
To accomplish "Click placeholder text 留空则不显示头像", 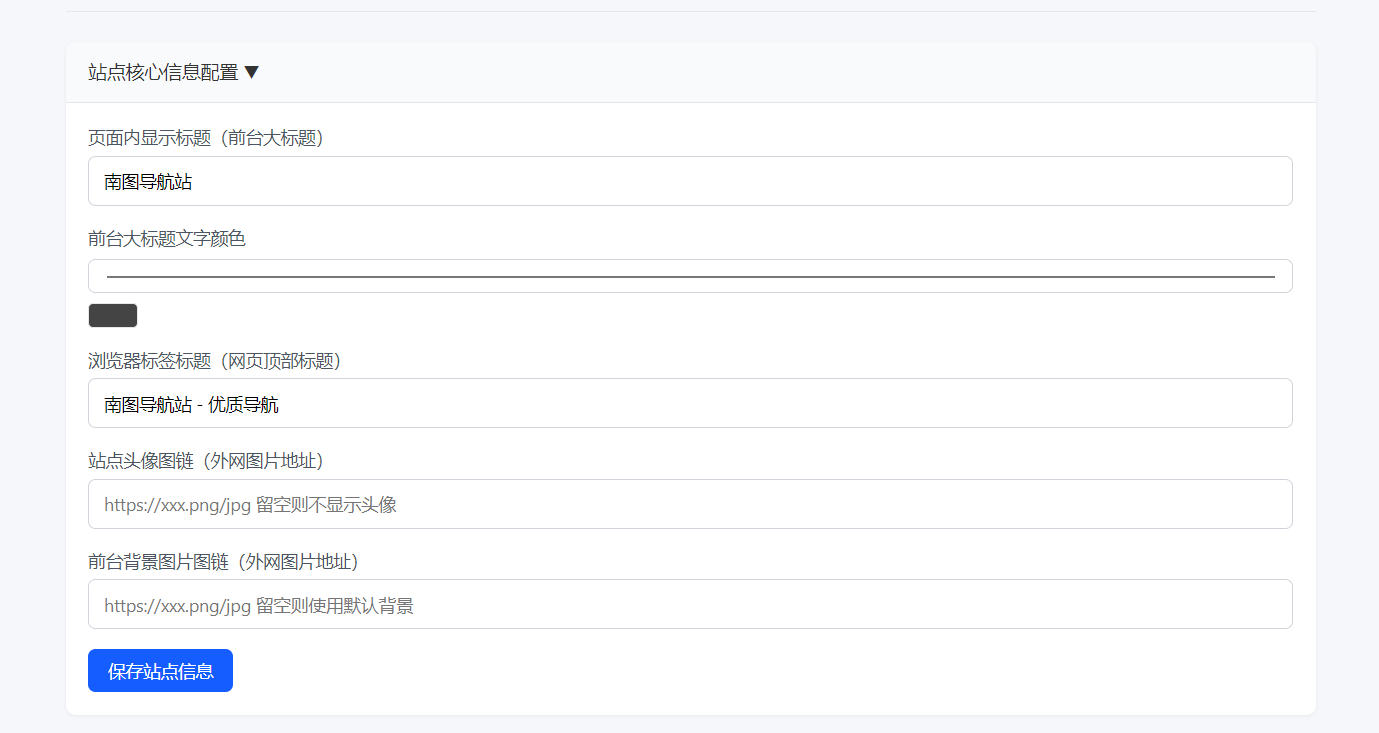I will tap(326, 505).
